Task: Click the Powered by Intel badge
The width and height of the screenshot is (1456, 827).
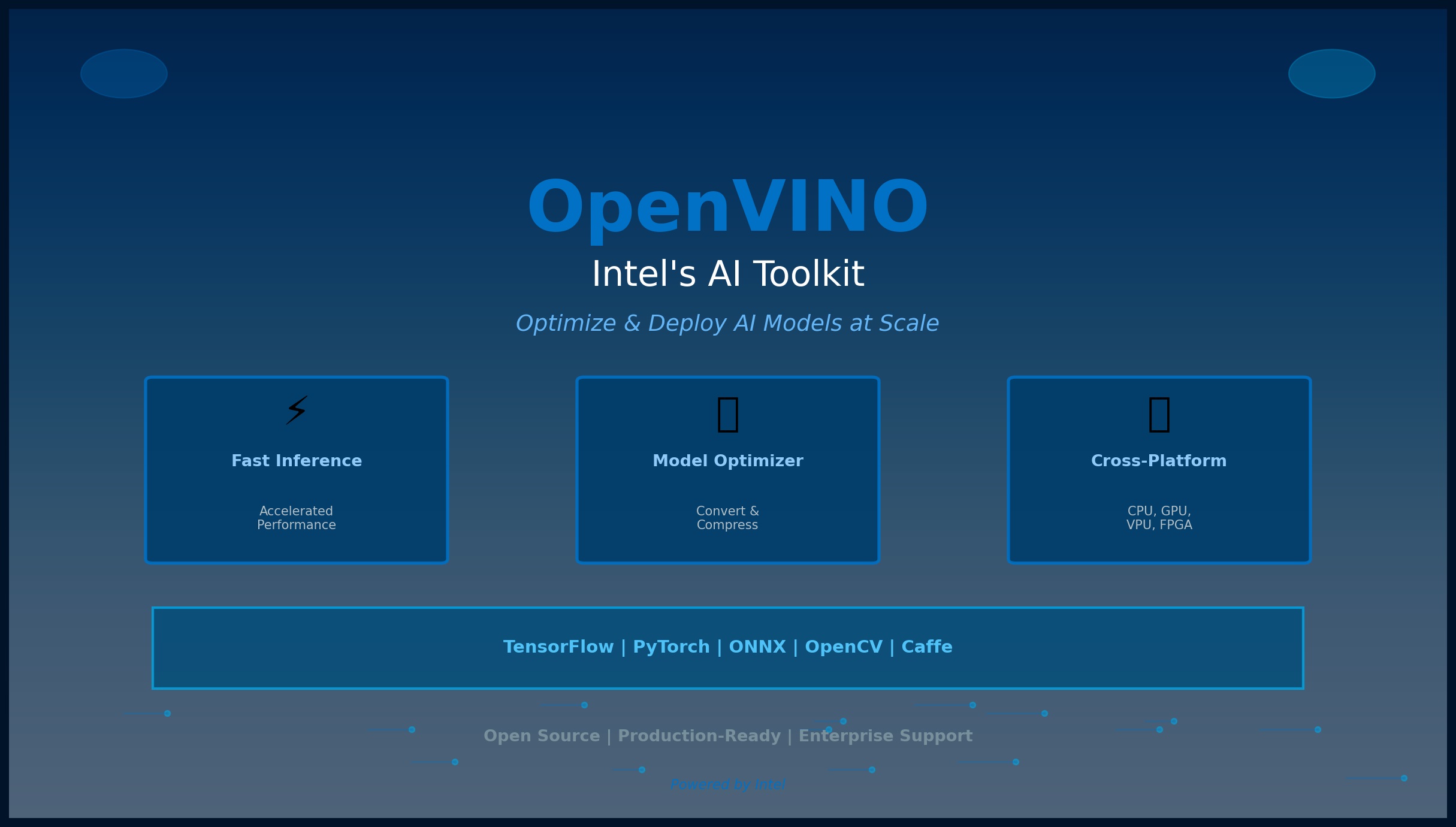Action: [727, 784]
